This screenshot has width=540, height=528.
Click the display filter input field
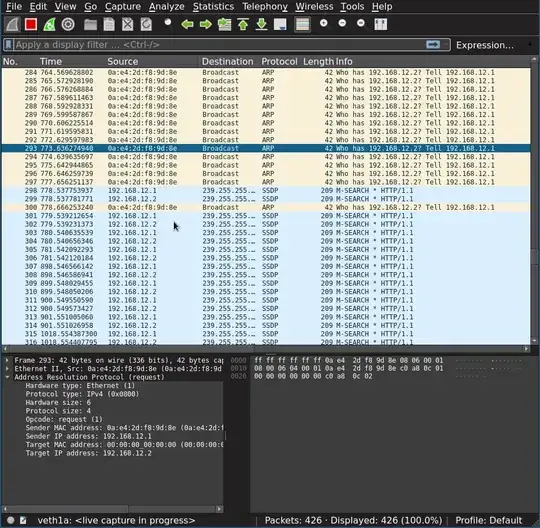220,45
